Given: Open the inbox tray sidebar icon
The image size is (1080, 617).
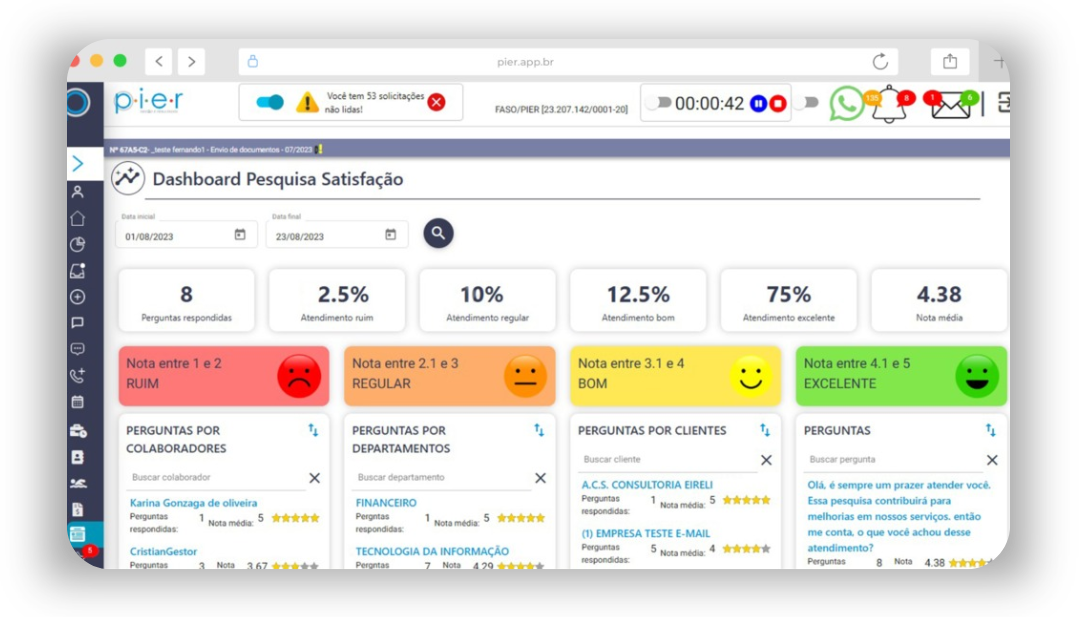Looking at the screenshot, I should (78, 271).
